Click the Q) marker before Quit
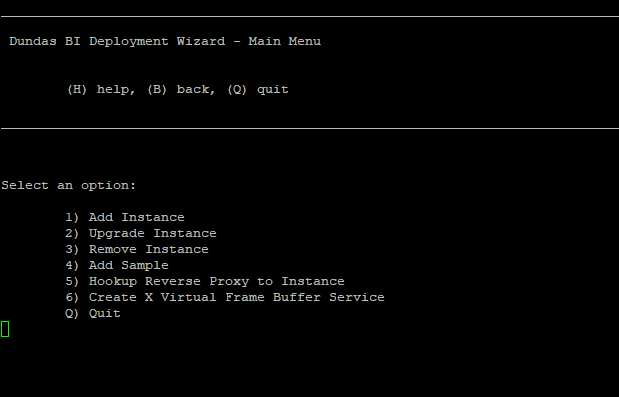This screenshot has width=619, height=397. click(x=72, y=313)
